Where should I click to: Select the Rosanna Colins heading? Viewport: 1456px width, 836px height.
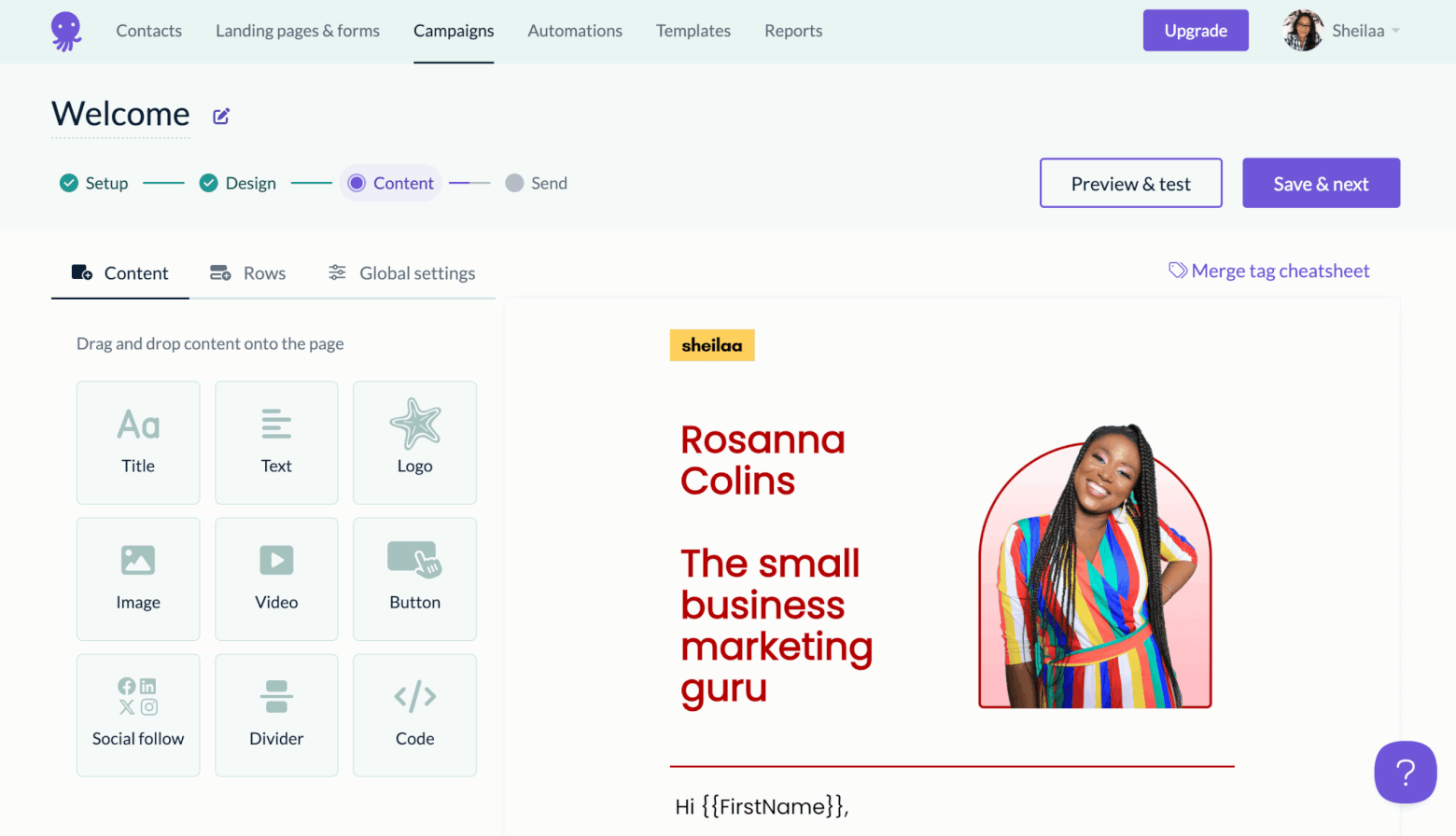coord(763,460)
